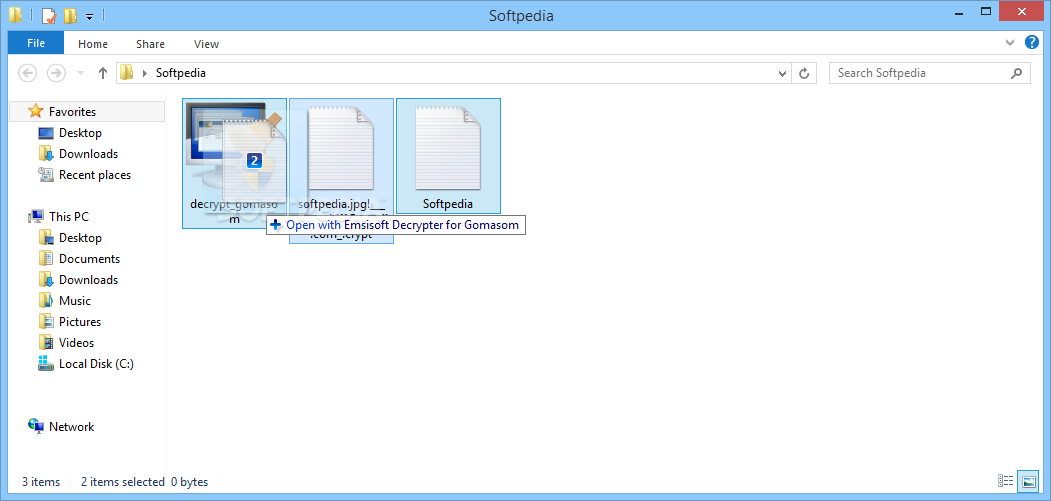The width and height of the screenshot is (1051, 501).
Task: Switch to large thumbnails view icon
Action: click(x=1028, y=481)
